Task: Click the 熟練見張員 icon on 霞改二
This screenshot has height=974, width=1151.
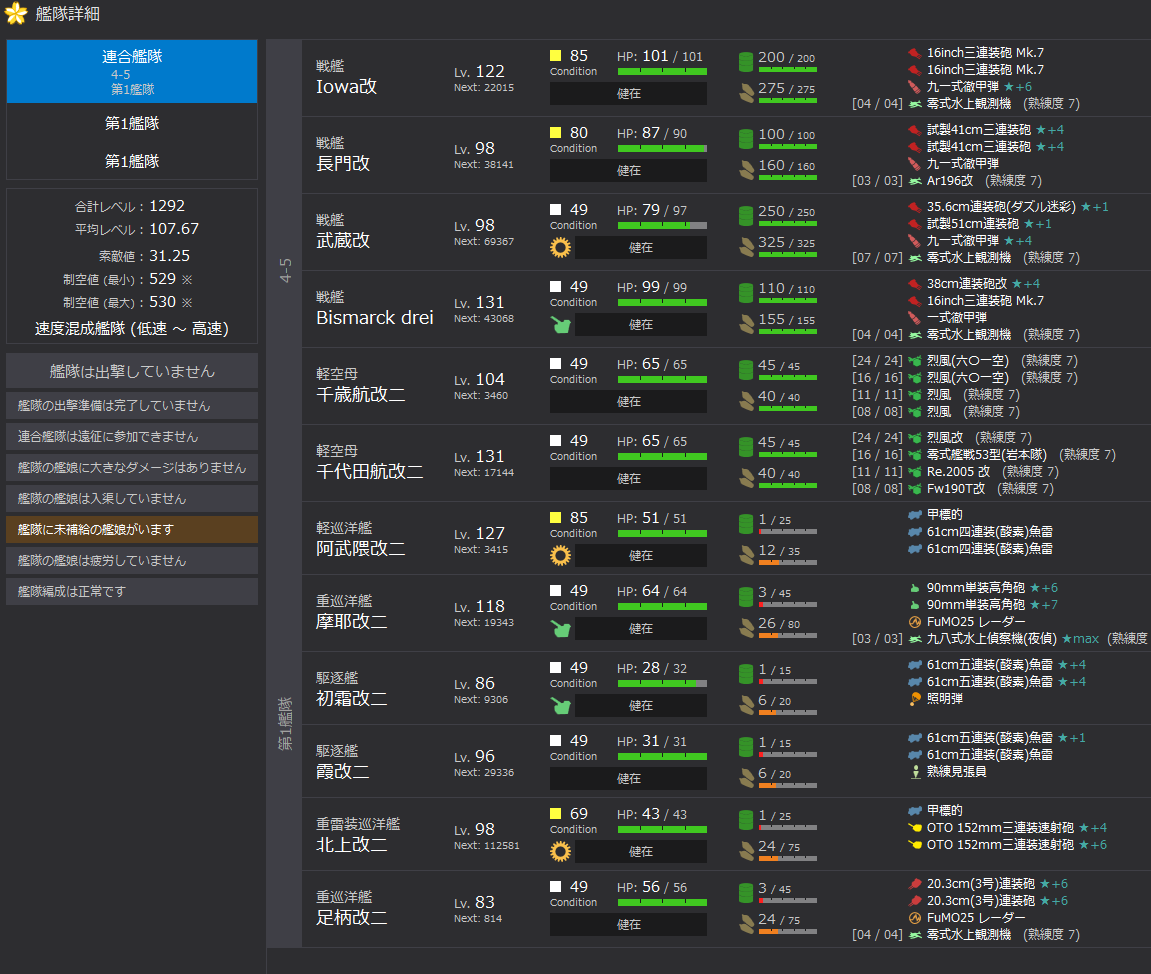Action: pos(914,772)
